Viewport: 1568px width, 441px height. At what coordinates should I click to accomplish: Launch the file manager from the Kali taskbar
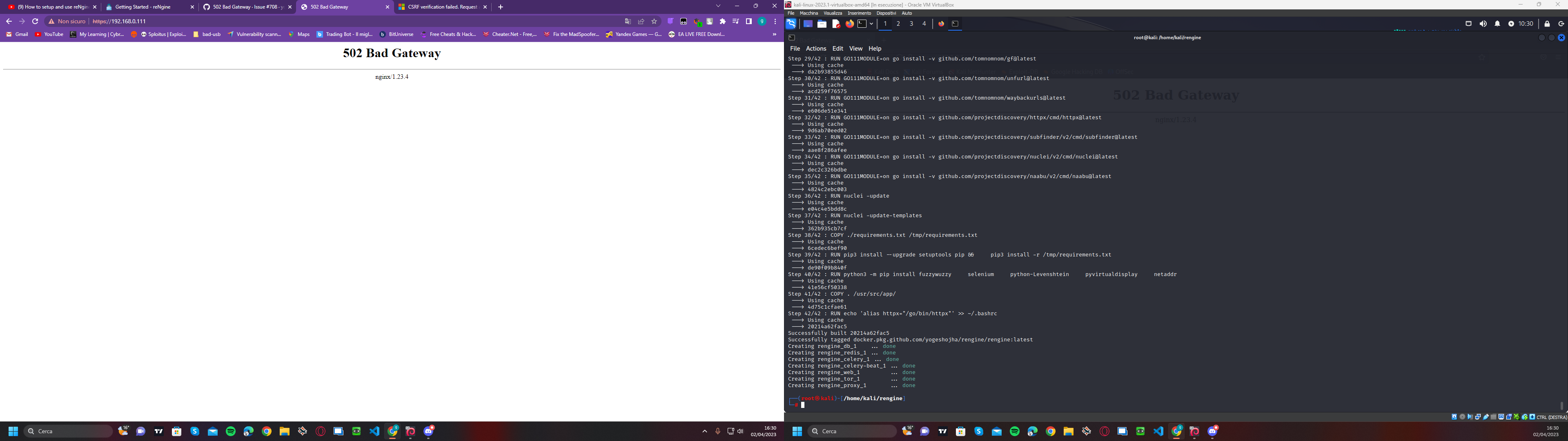coord(823,23)
